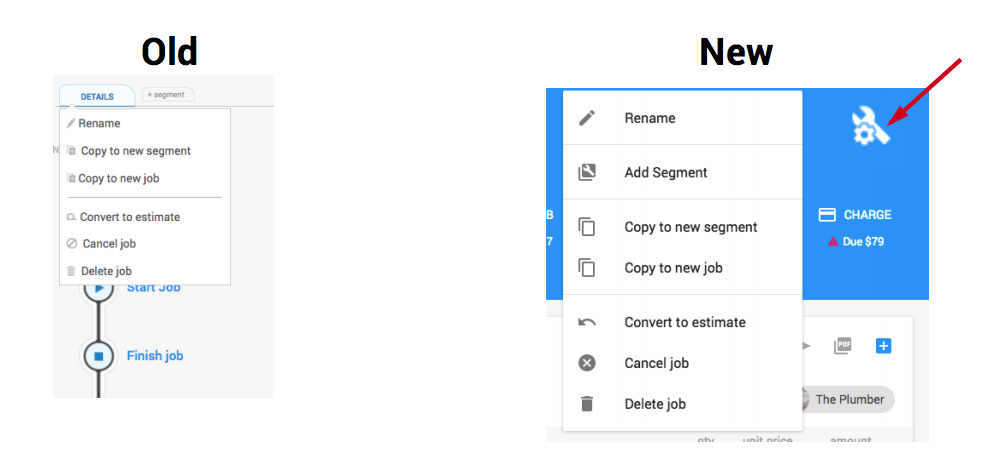The image size is (982, 470).
Task: Click the Start Job link
Action: point(153,287)
